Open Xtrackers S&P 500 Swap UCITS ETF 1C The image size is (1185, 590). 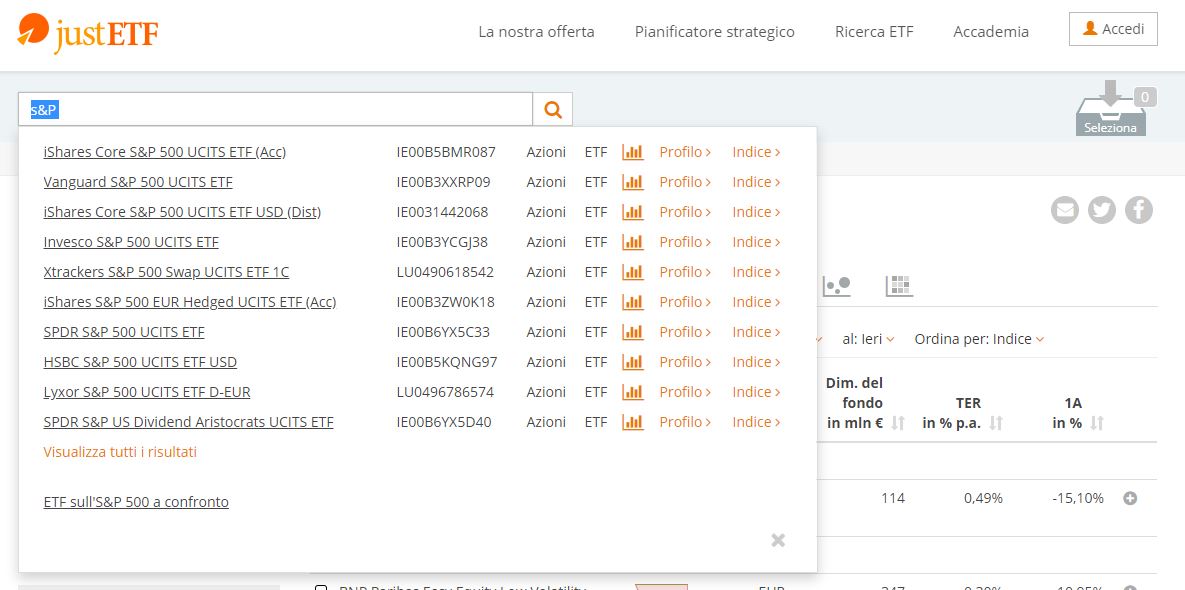(166, 272)
